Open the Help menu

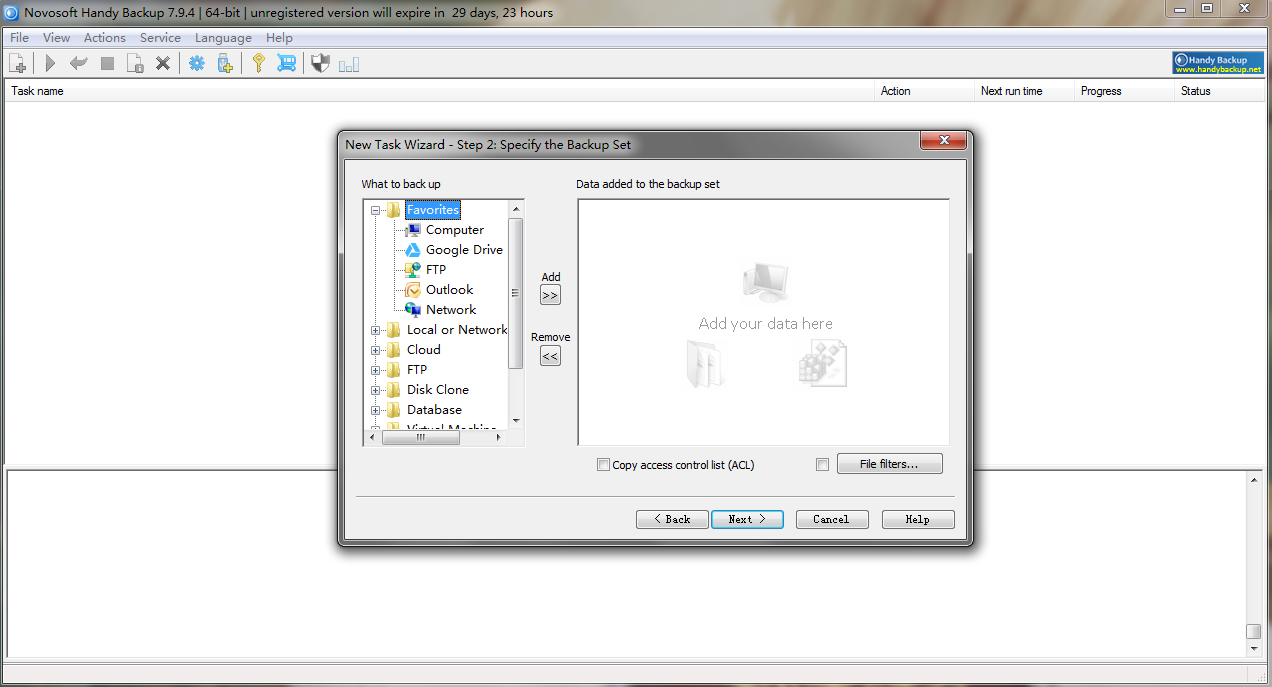(x=279, y=38)
